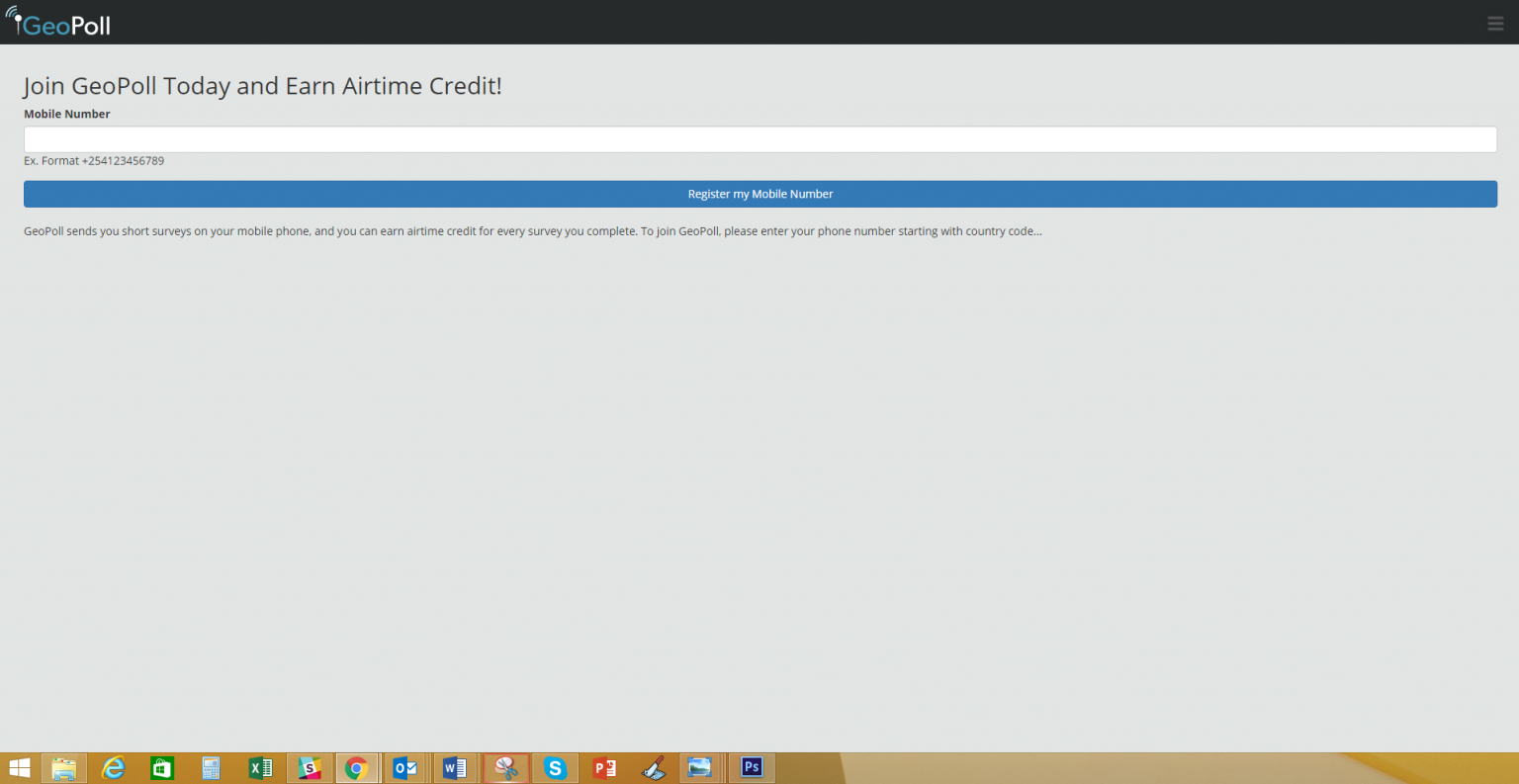
Task: Open Calculator from the taskbar
Action: (211, 768)
